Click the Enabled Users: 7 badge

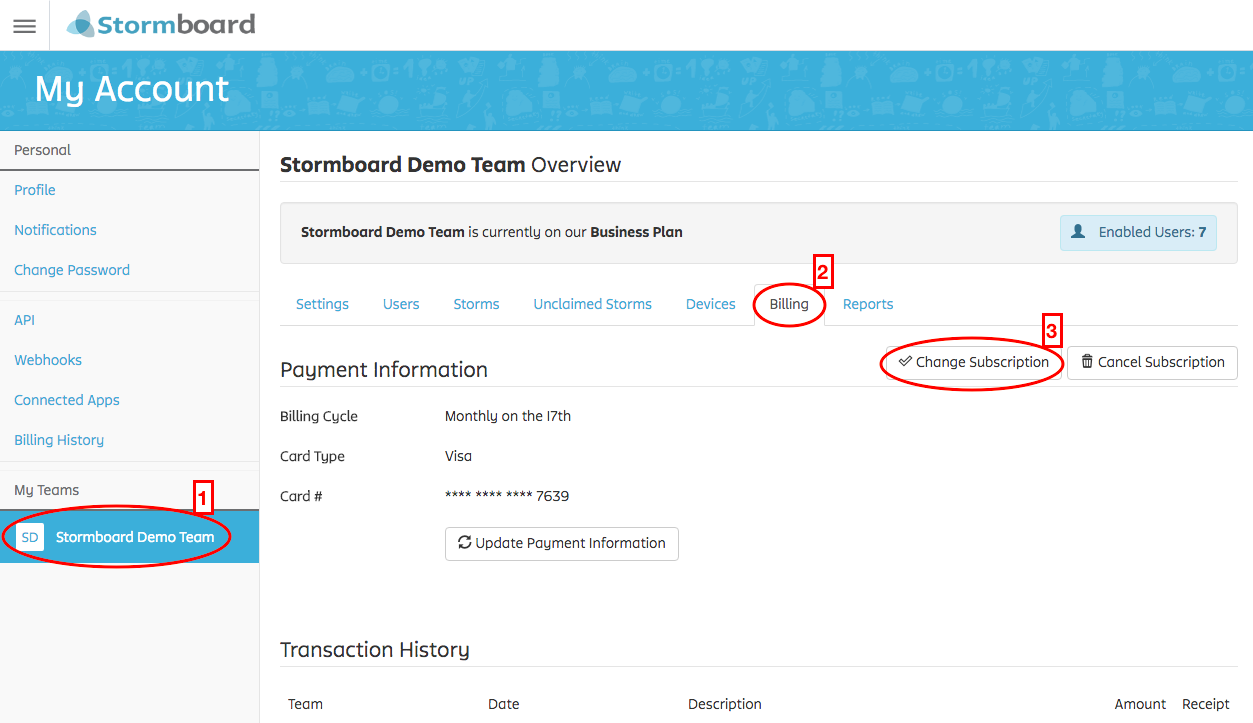(x=1138, y=232)
